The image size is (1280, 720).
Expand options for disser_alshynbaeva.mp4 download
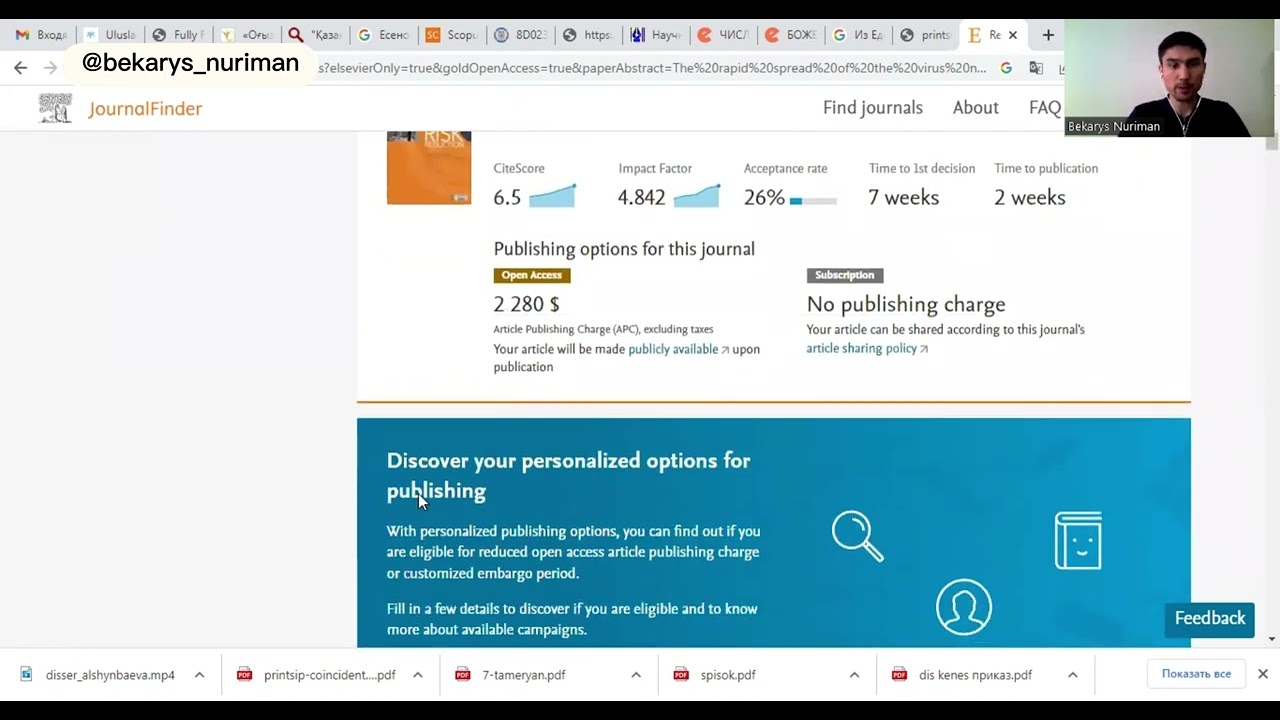tap(199, 675)
